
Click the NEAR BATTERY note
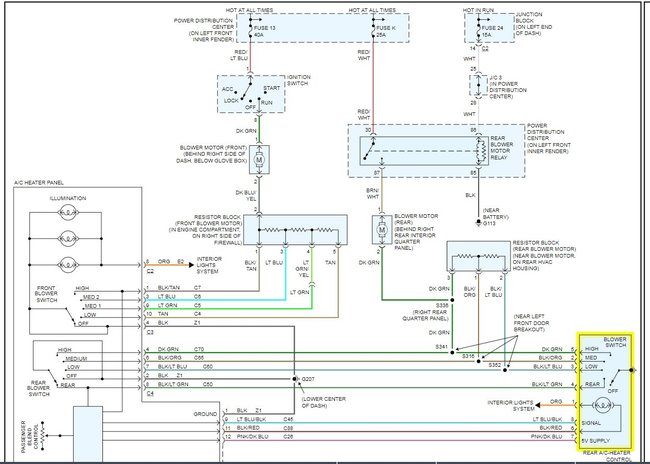496,214
